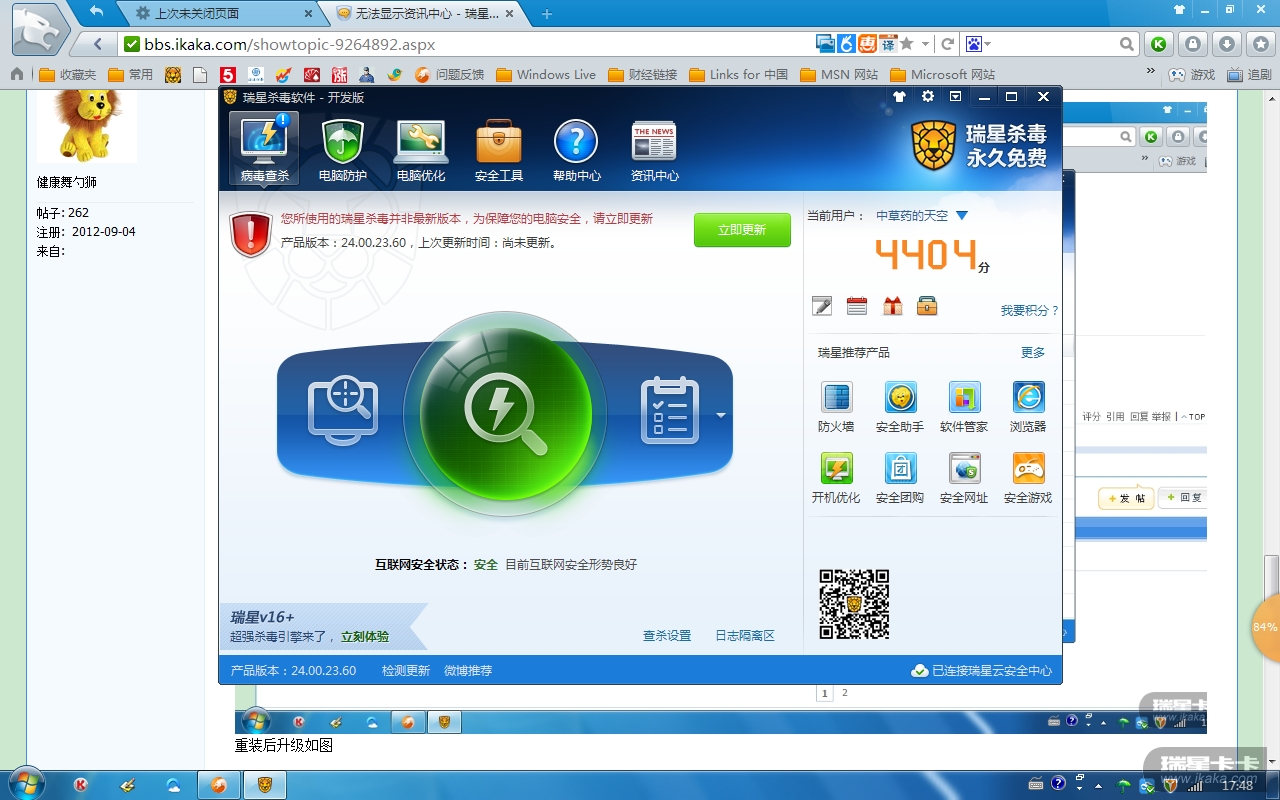Launch the 浏览器 product icon

tap(1028, 407)
